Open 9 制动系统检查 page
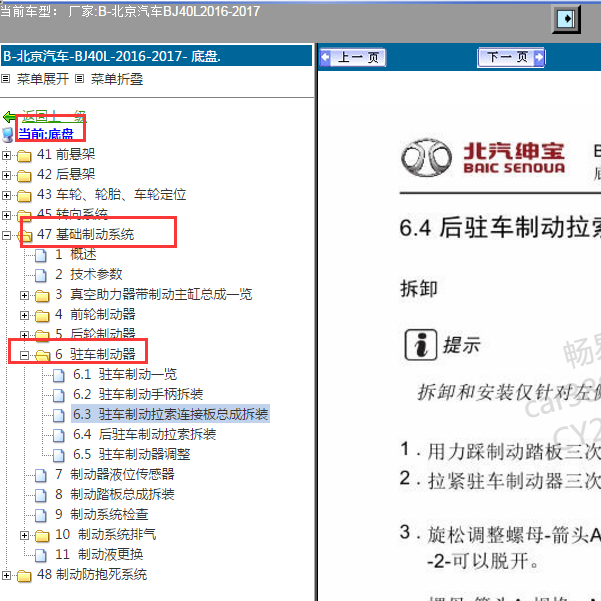The height and width of the screenshot is (601, 601). [102, 514]
